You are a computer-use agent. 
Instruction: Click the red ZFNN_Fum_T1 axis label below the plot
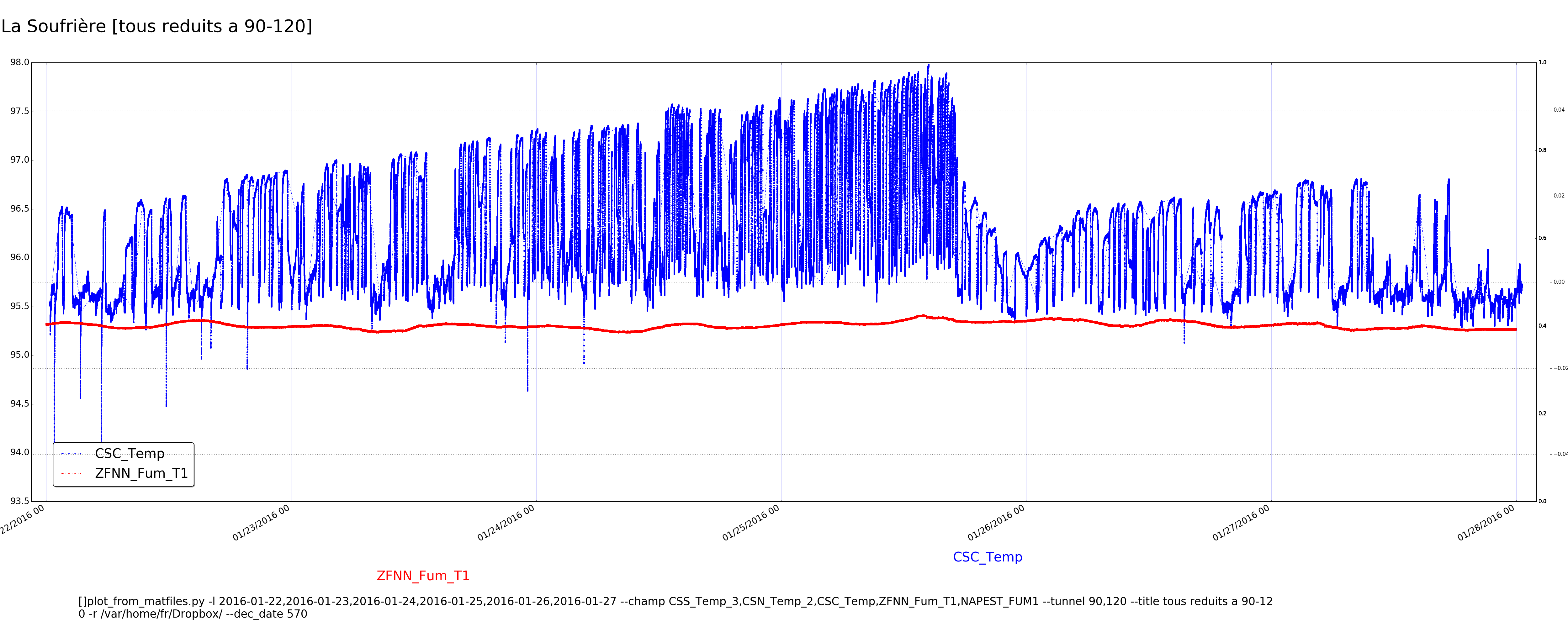point(423,576)
